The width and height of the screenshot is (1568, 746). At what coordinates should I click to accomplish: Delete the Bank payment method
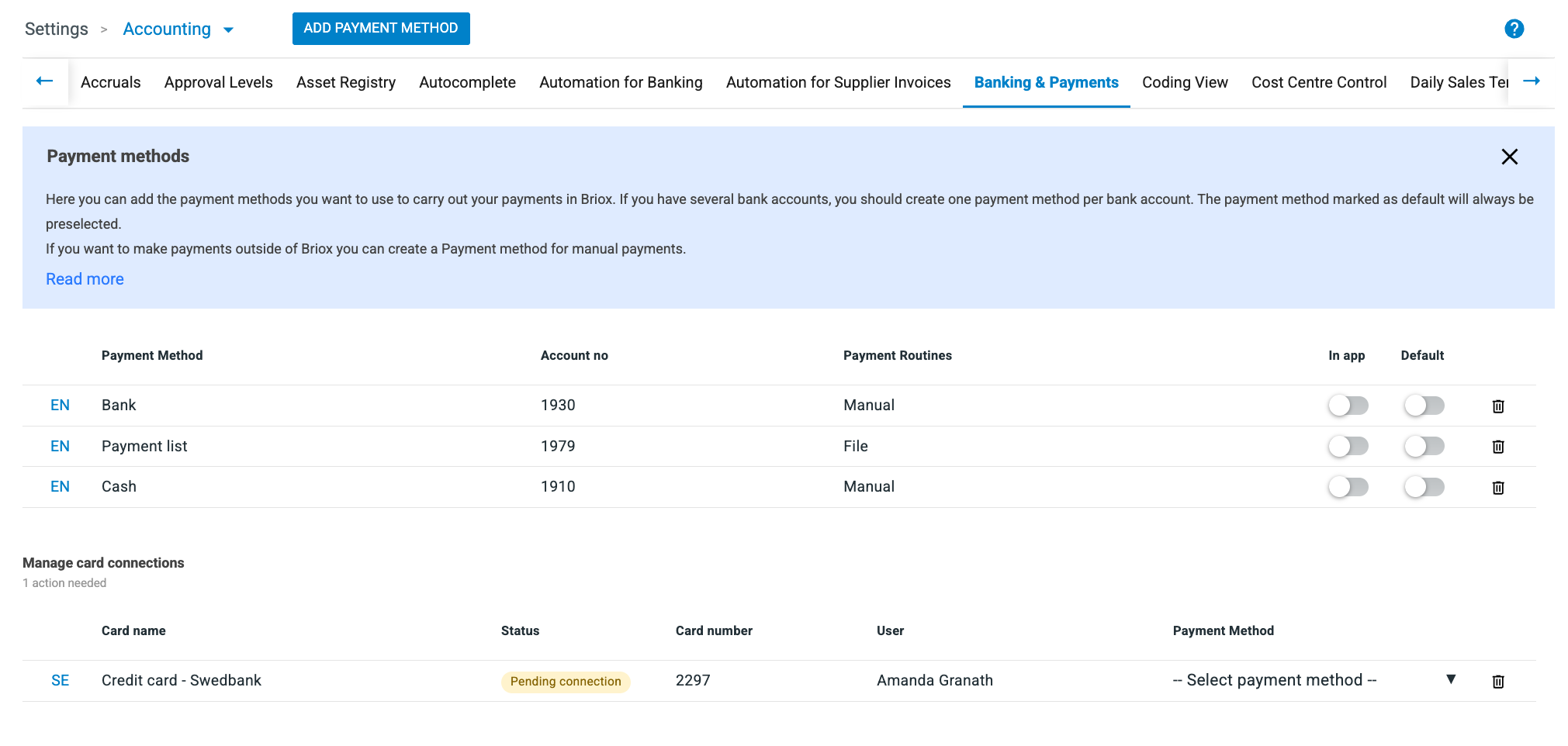pyautogui.click(x=1497, y=406)
